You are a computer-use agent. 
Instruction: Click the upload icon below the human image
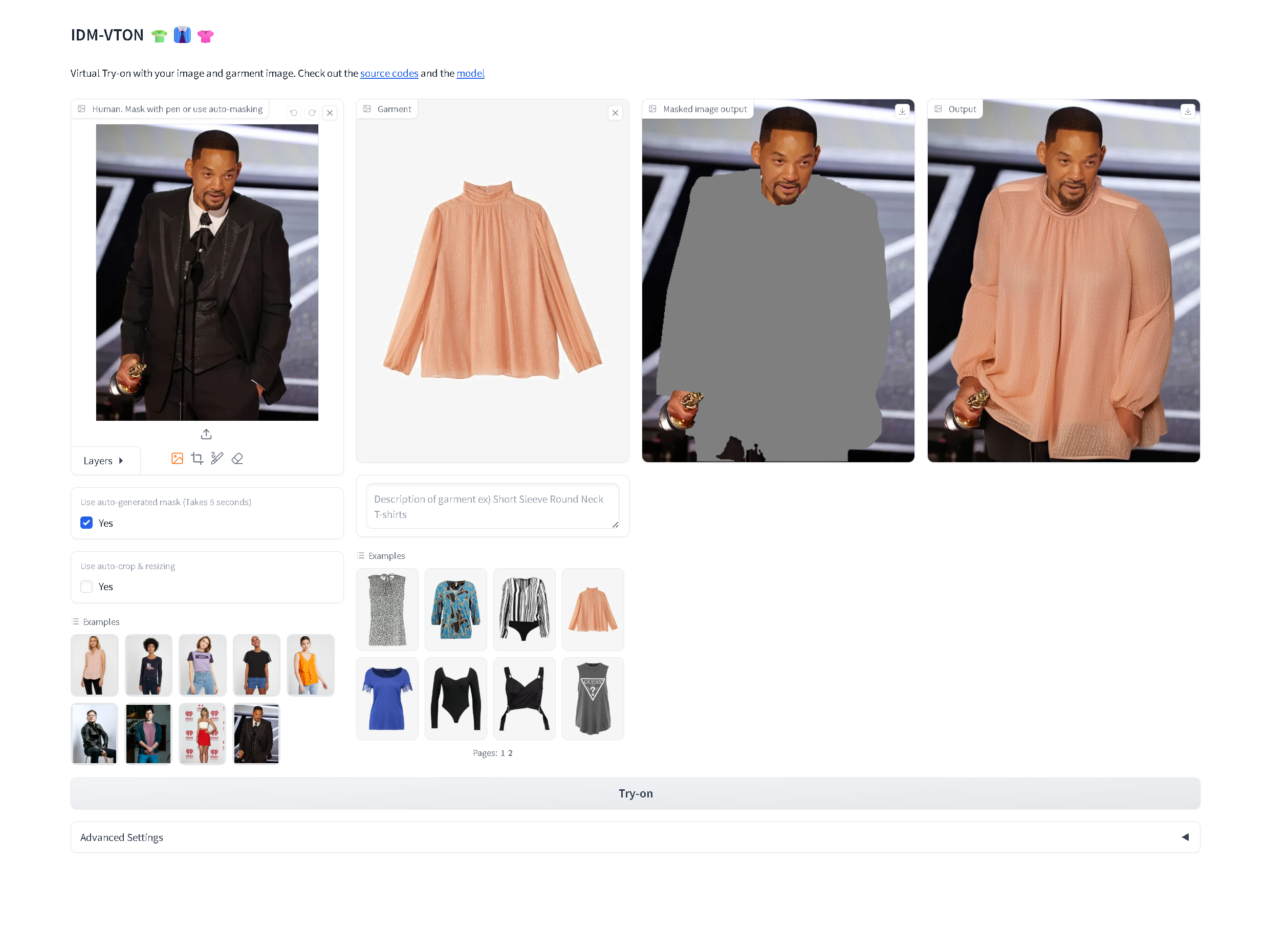[206, 435]
